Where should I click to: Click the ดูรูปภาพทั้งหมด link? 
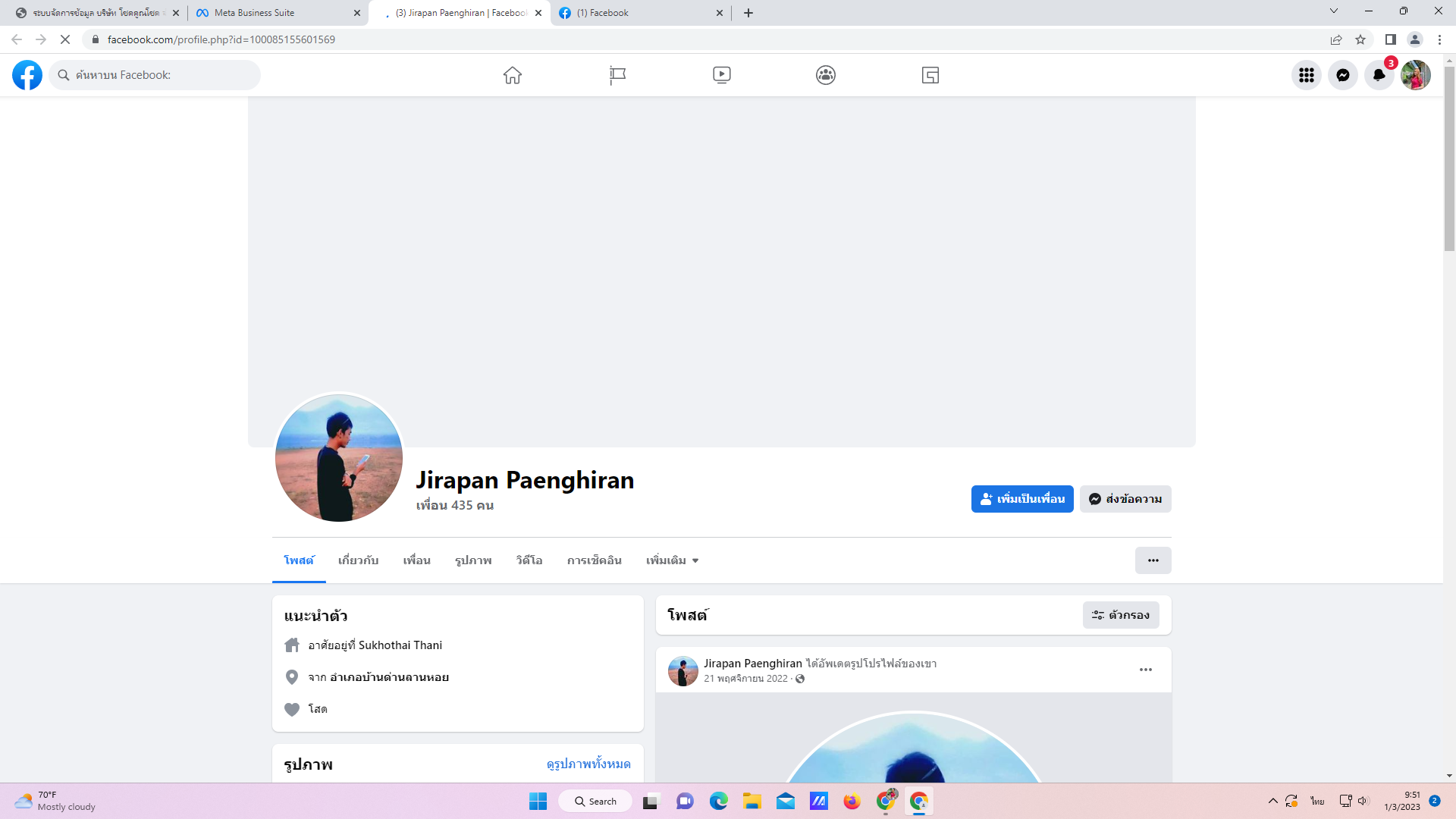588,764
